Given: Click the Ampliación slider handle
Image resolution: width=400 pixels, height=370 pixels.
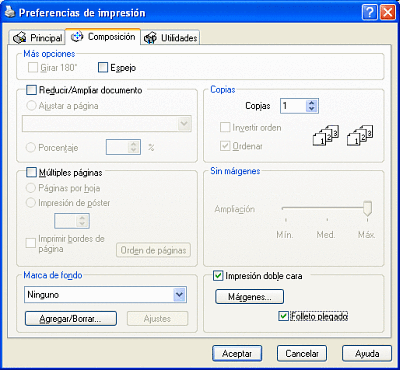Looking at the screenshot, I should point(367,208).
